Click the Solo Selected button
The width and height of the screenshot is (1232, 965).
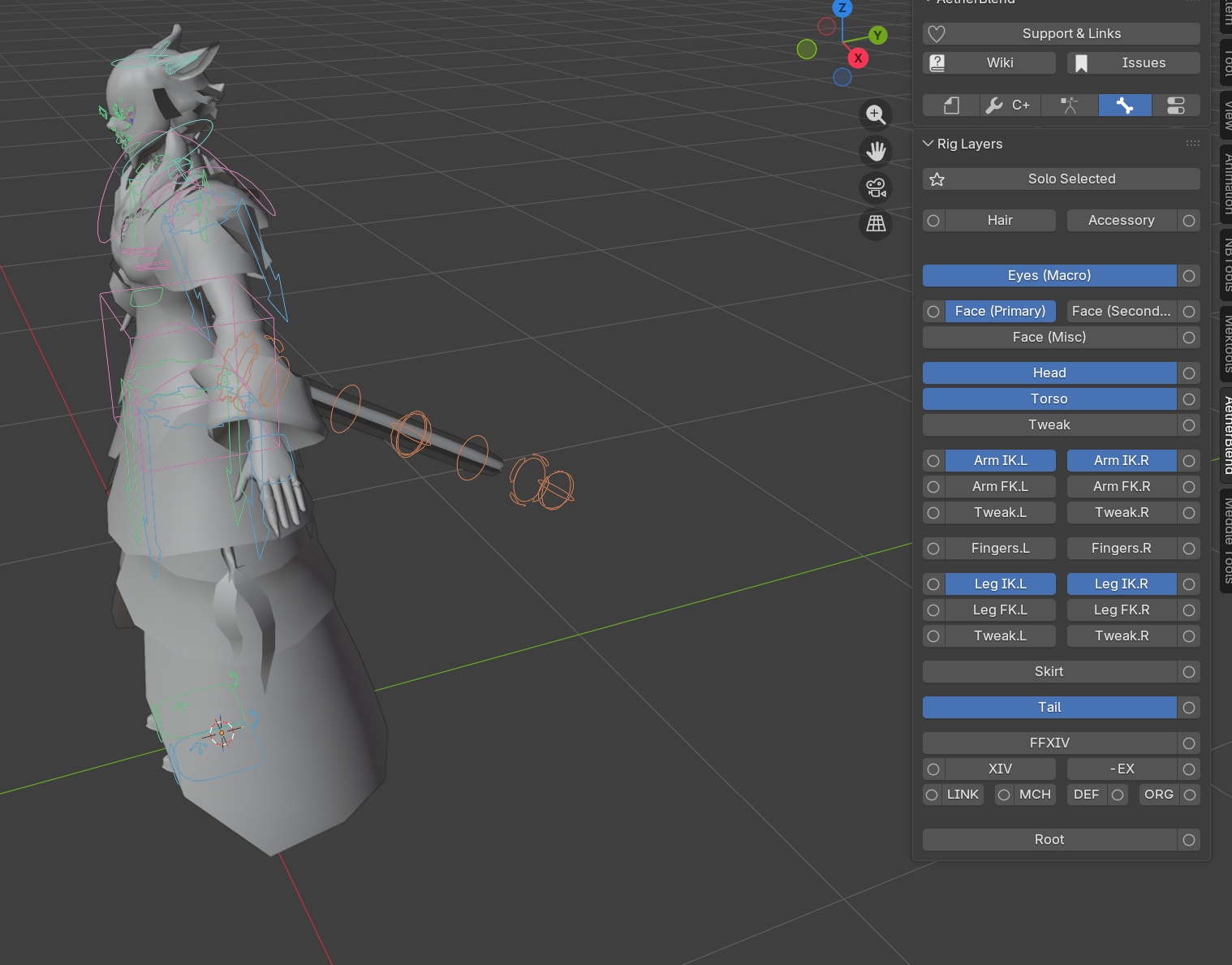[x=1062, y=179]
